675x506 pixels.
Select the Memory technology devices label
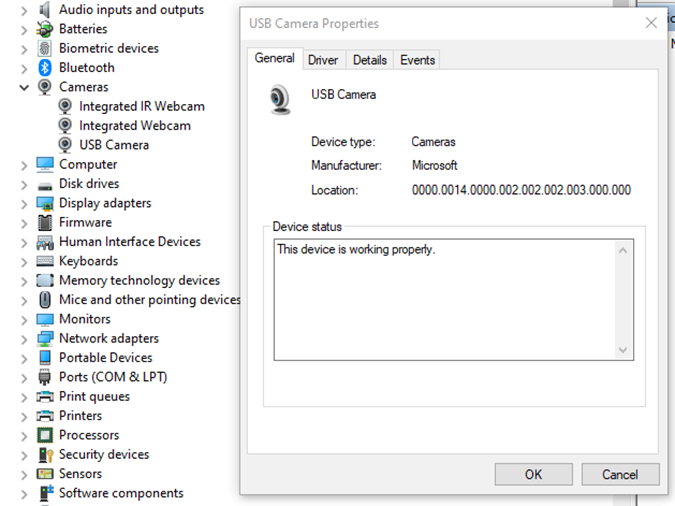[x=139, y=280]
